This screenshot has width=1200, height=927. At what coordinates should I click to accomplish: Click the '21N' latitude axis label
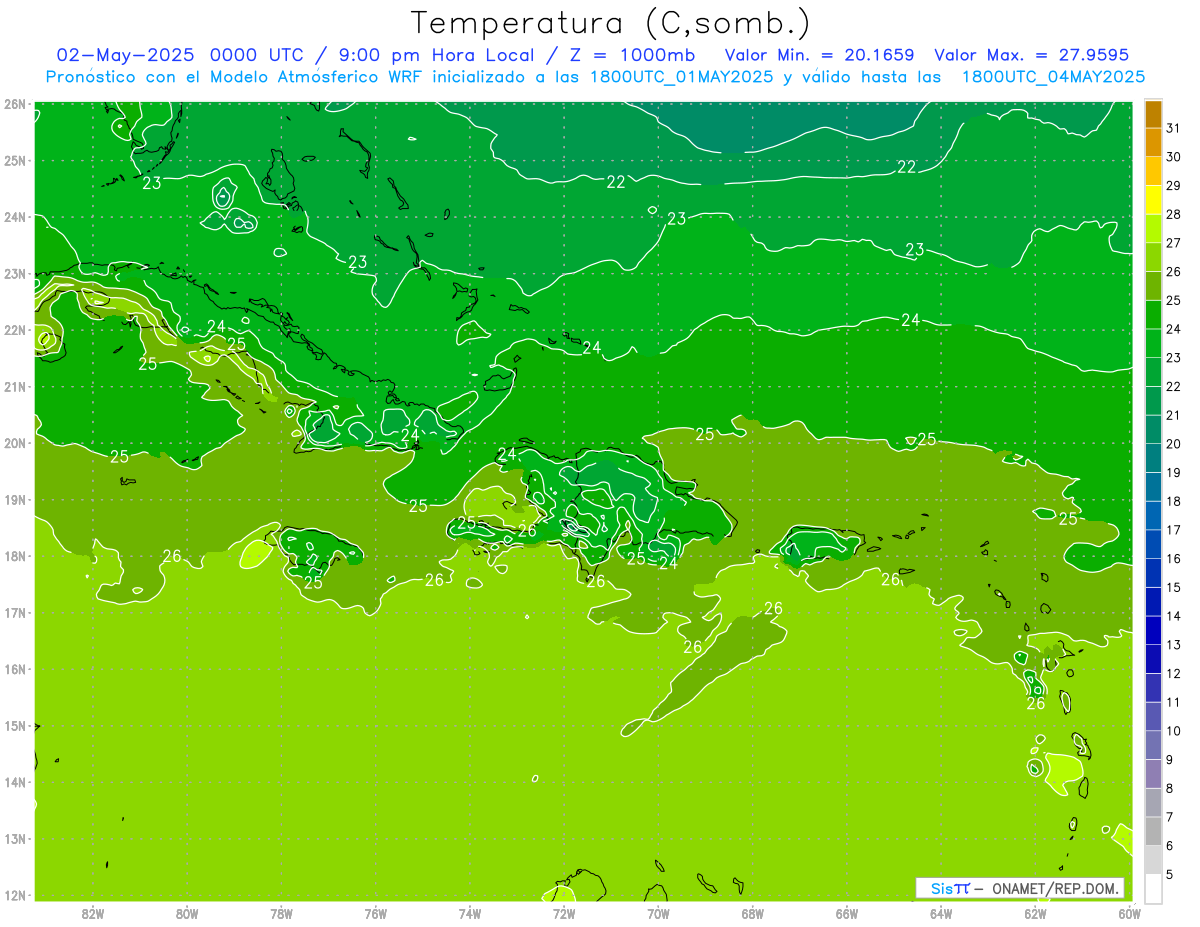pos(14,387)
